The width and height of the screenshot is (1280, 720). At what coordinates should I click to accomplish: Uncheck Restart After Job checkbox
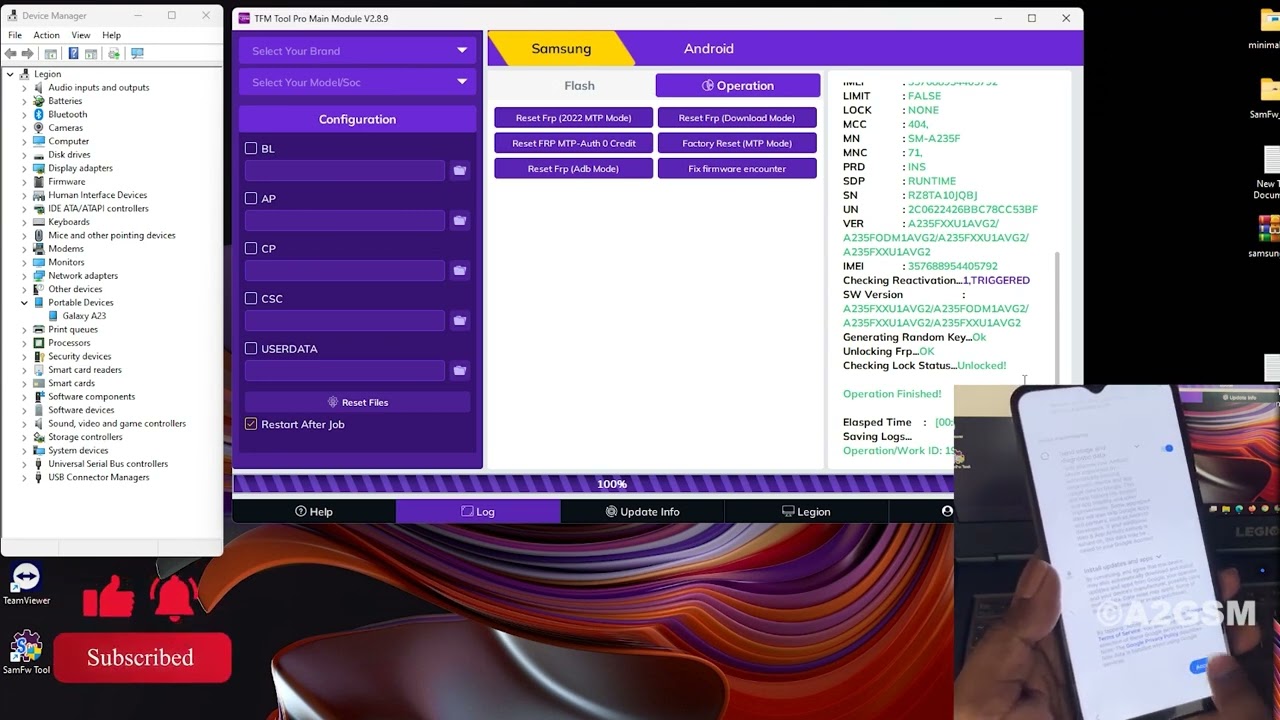251,424
